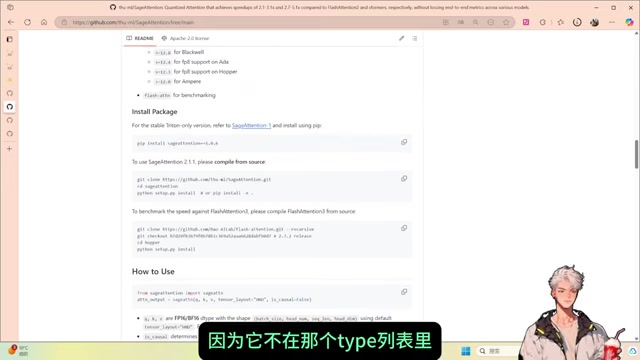Open the pink extension icon in toolbar

coord(526,22)
